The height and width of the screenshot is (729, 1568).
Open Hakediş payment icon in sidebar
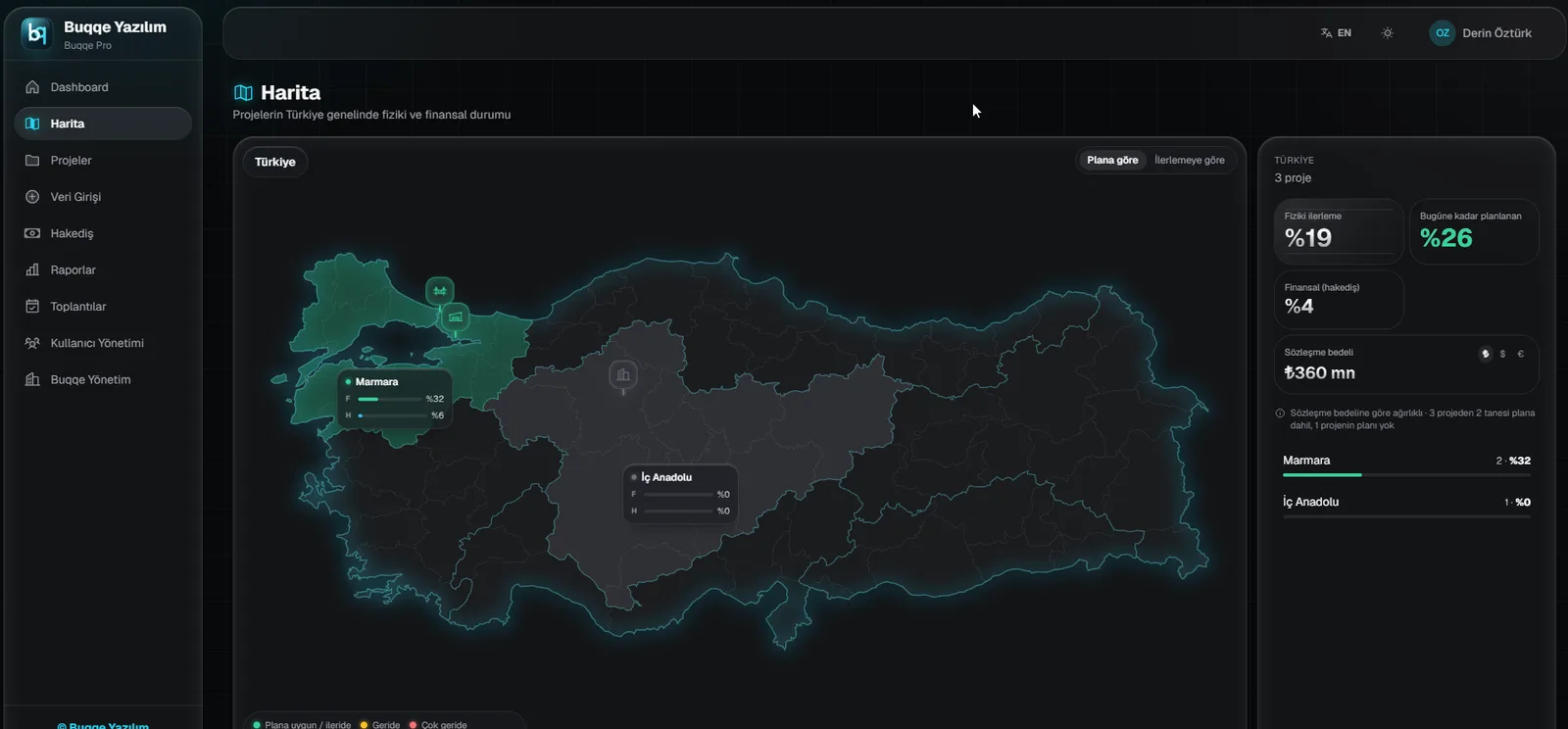[x=32, y=233]
